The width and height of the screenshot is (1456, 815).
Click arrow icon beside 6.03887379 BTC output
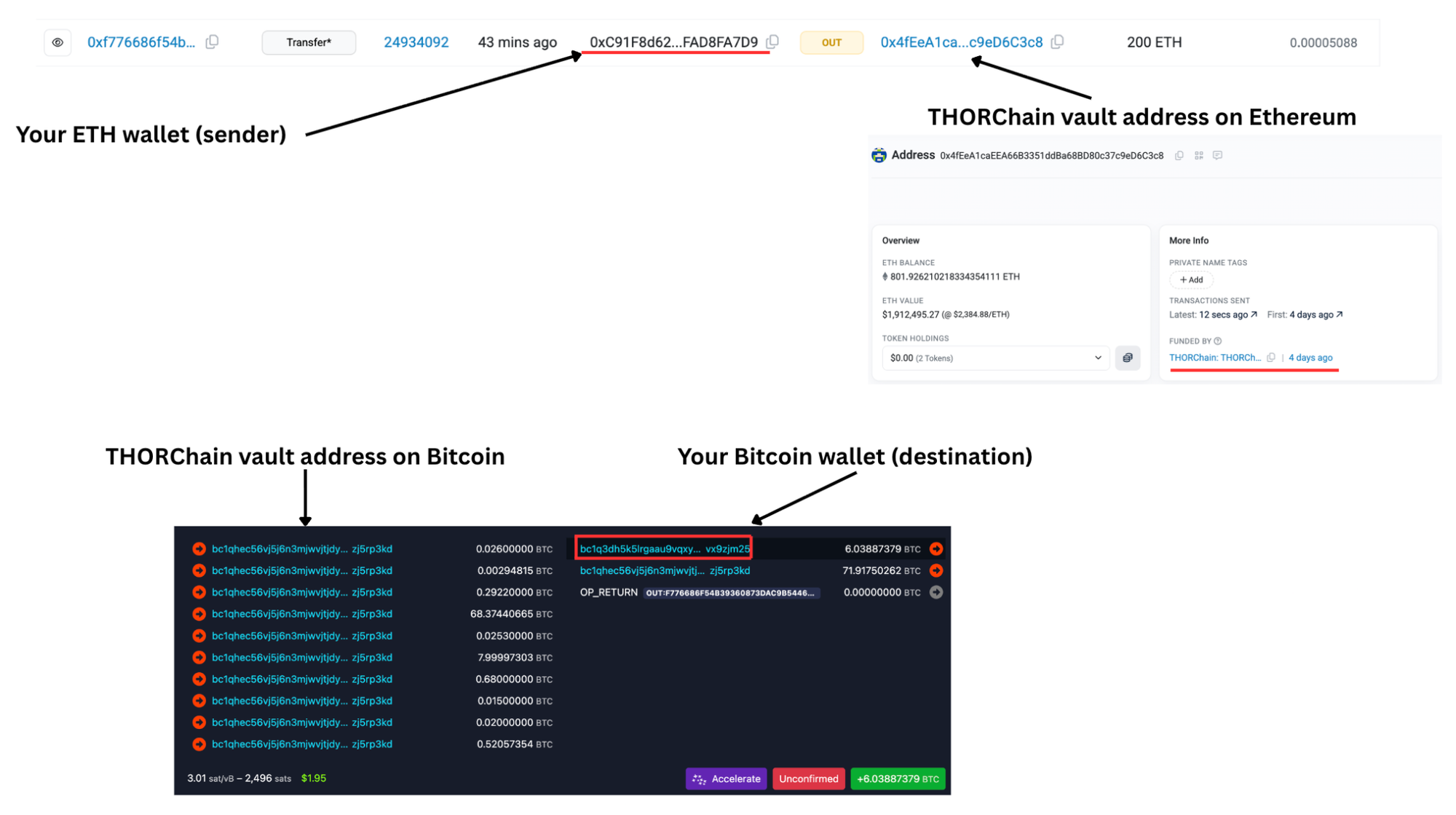click(x=936, y=548)
